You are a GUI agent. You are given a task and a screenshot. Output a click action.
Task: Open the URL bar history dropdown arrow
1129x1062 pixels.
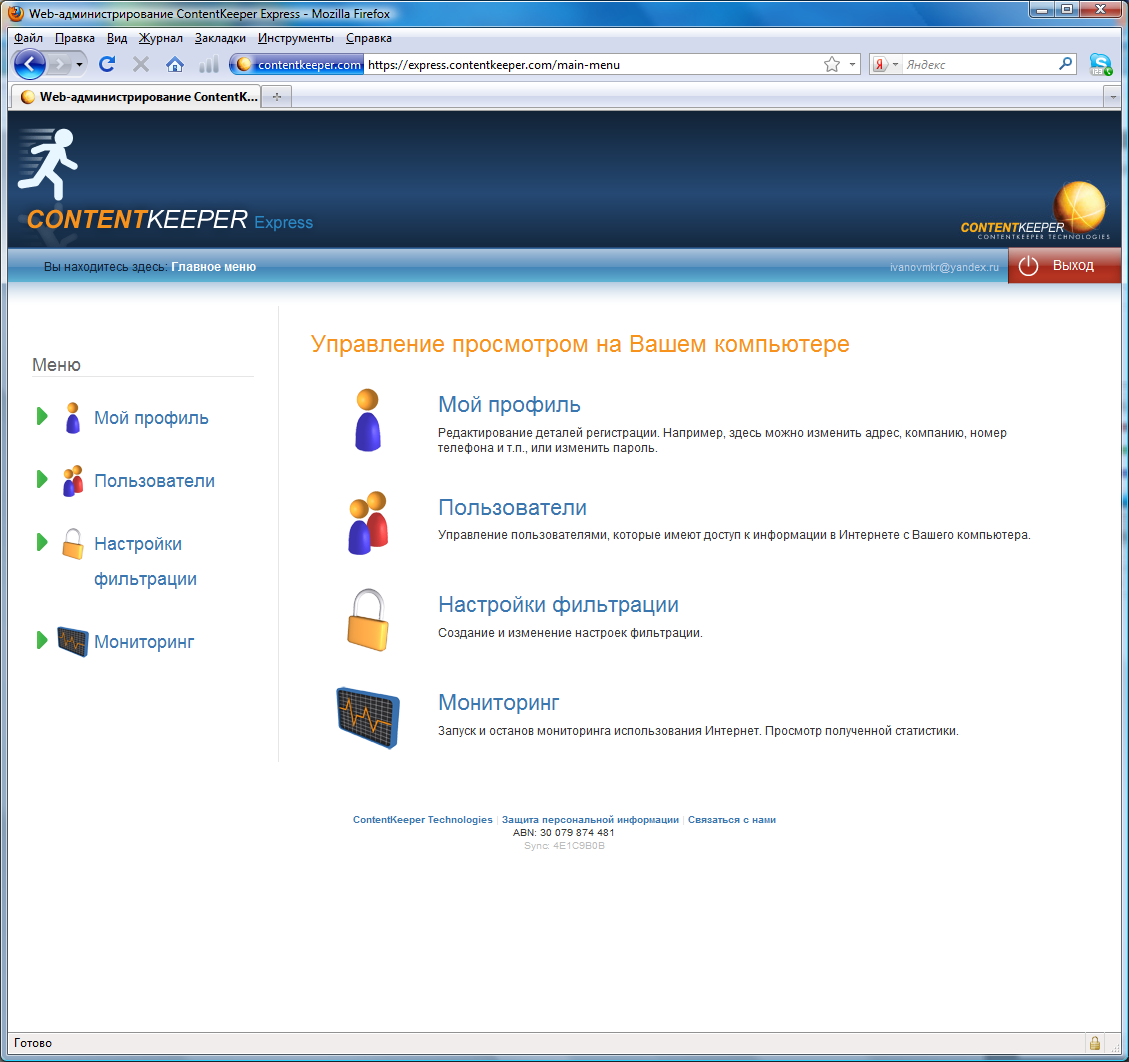853,65
